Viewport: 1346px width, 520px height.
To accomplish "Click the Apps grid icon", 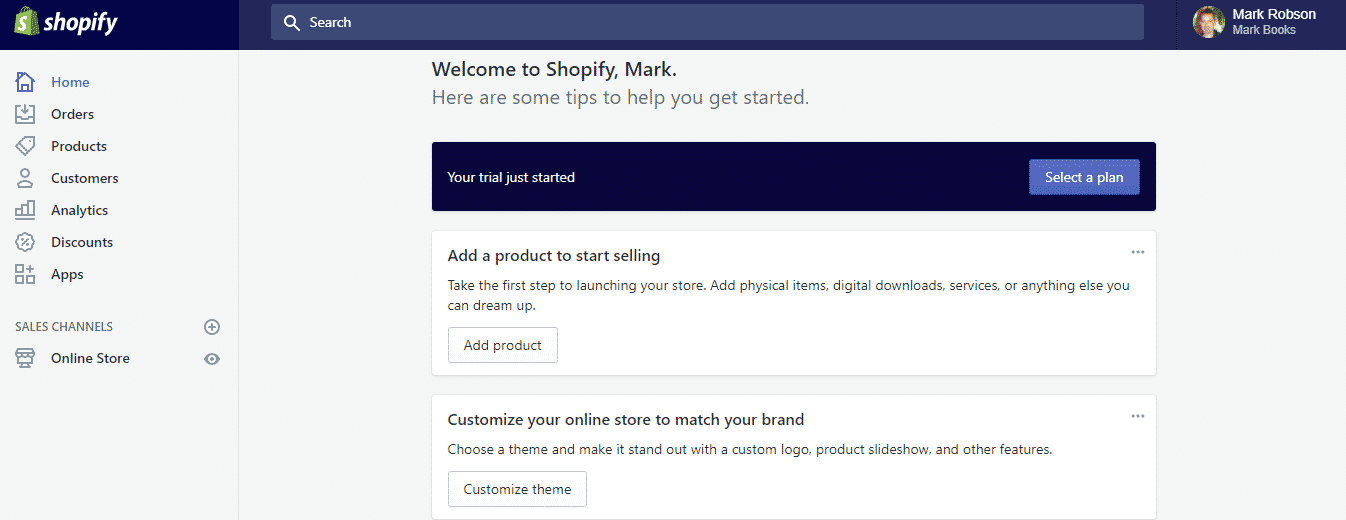I will pyautogui.click(x=25, y=274).
